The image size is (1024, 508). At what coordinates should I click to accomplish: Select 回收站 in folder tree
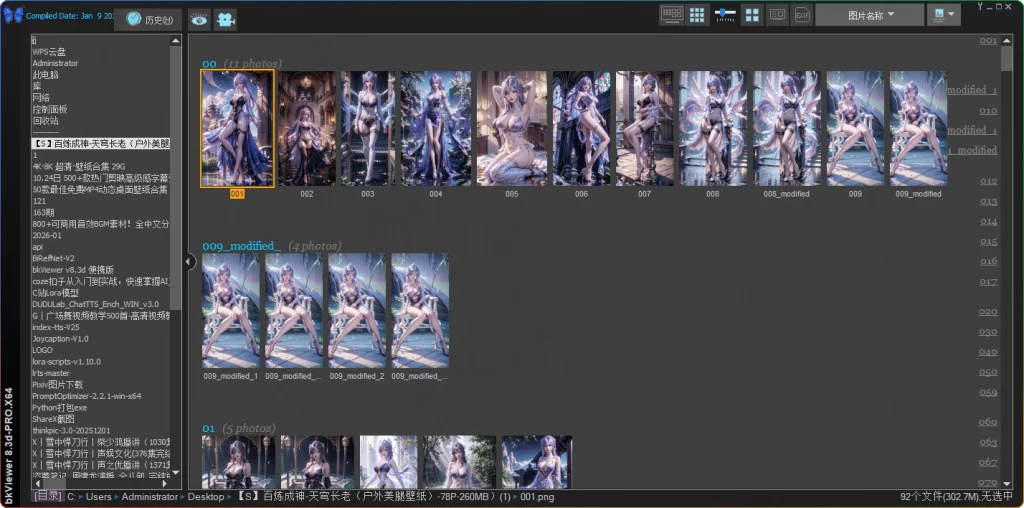tap(45, 121)
